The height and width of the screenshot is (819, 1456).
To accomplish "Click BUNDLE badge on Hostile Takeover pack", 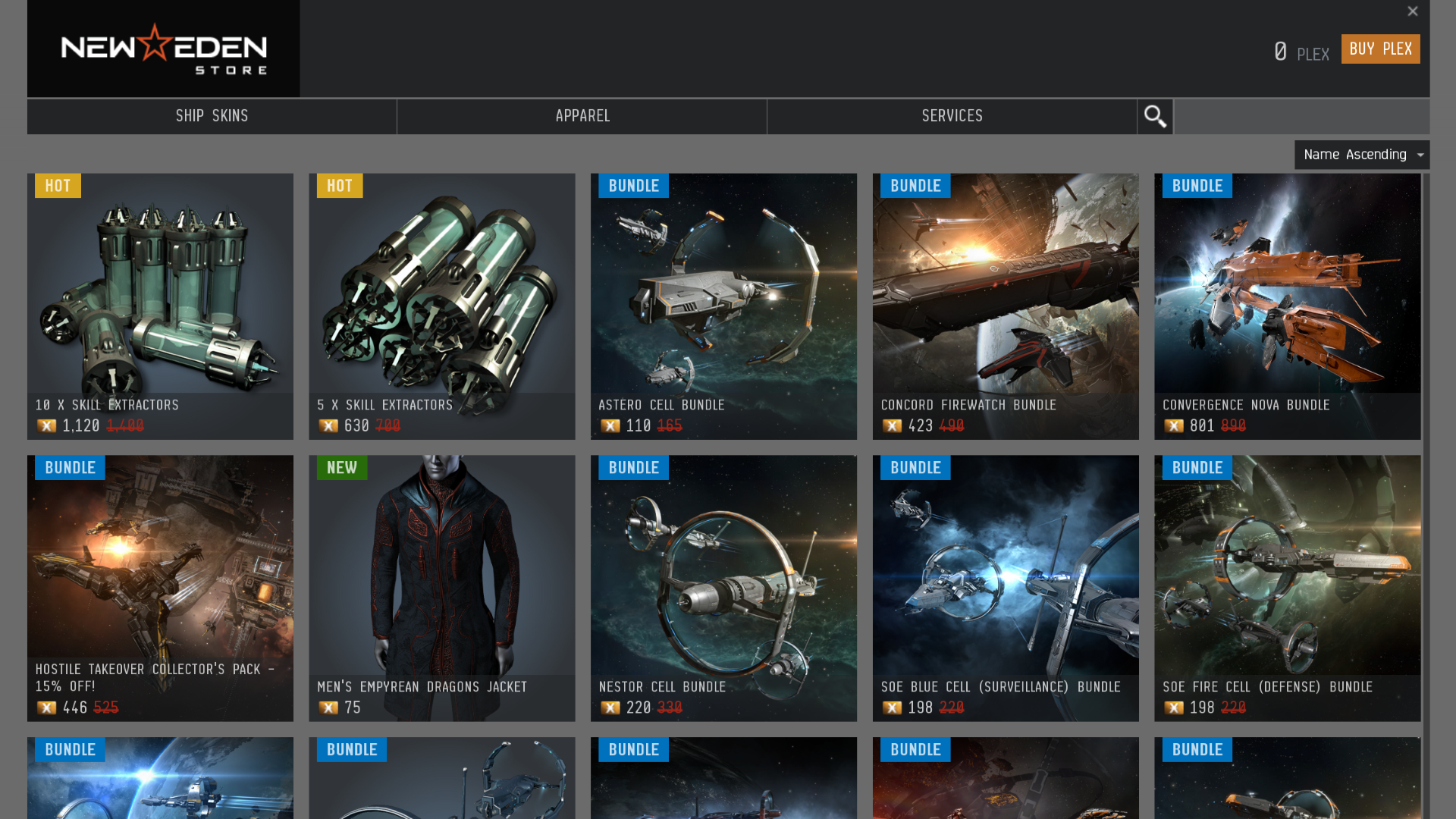I will tap(70, 468).
